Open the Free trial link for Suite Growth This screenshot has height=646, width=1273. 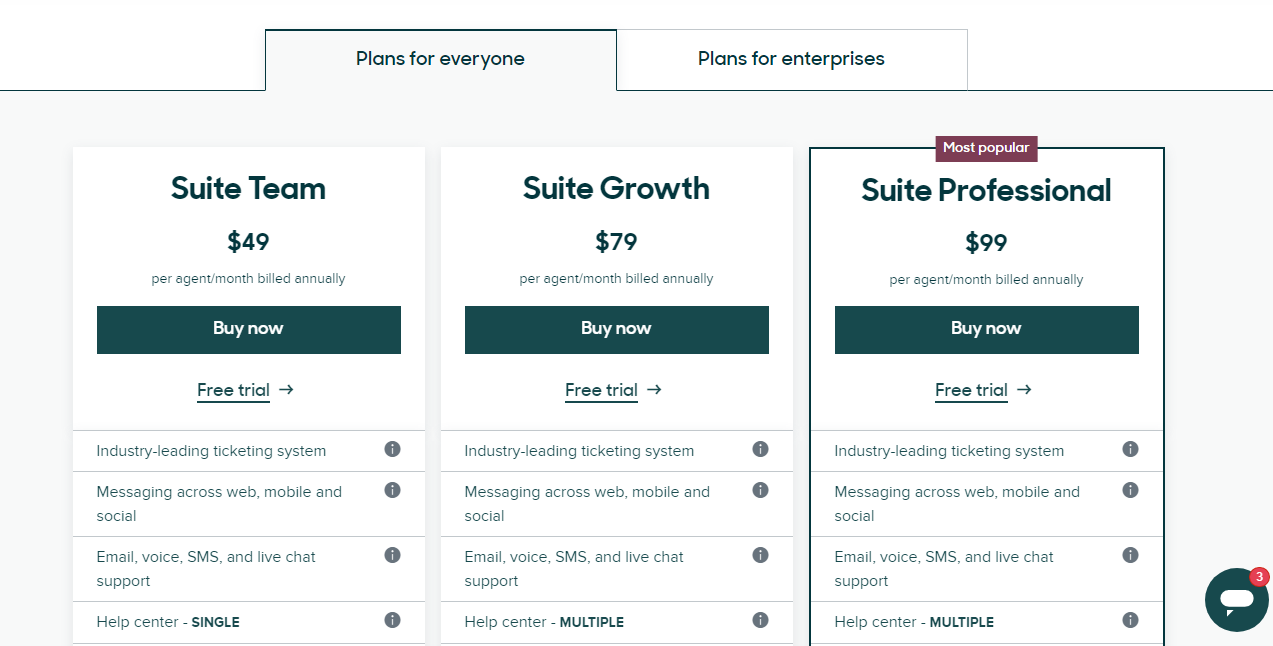tap(601, 390)
